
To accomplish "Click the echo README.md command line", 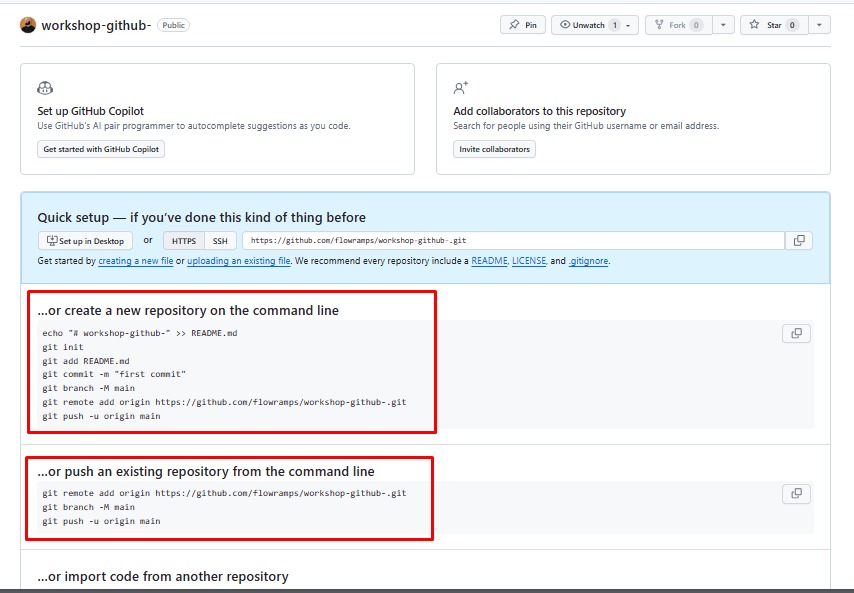I will (140, 333).
